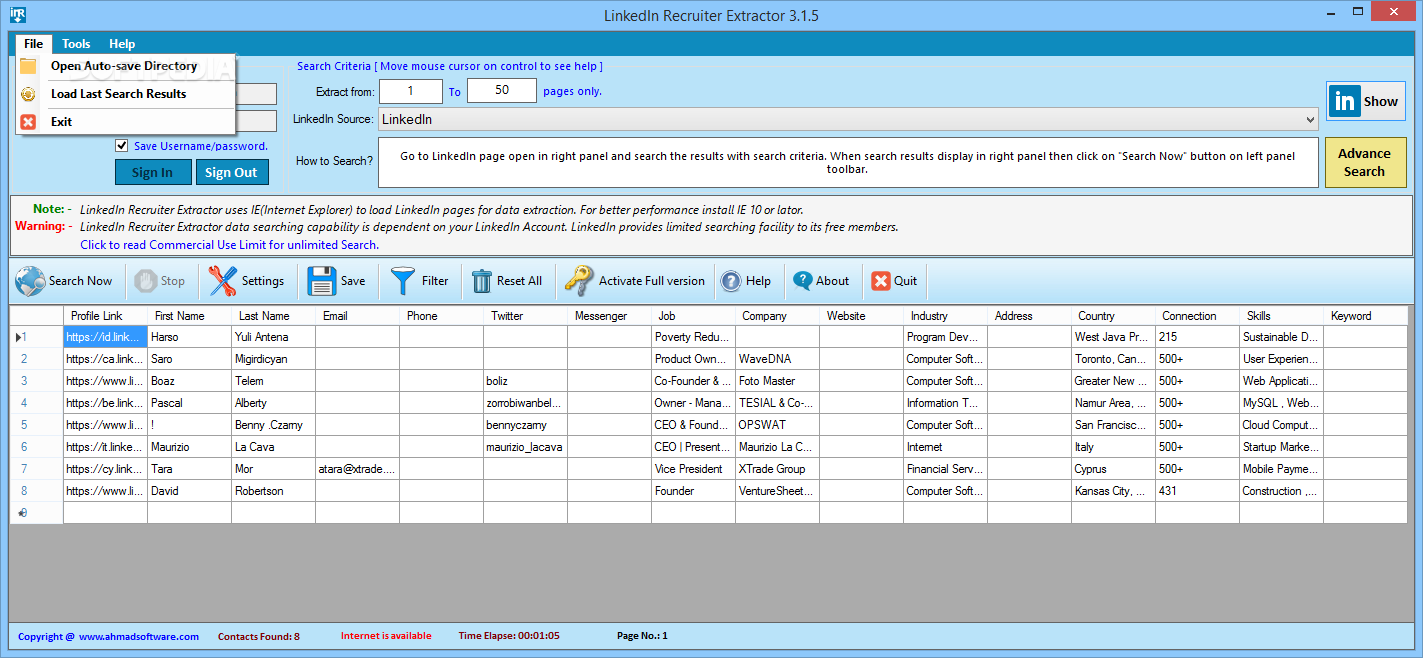Click the To page field showing 50
Image resolution: width=1423 pixels, height=658 pixels.
(x=502, y=91)
